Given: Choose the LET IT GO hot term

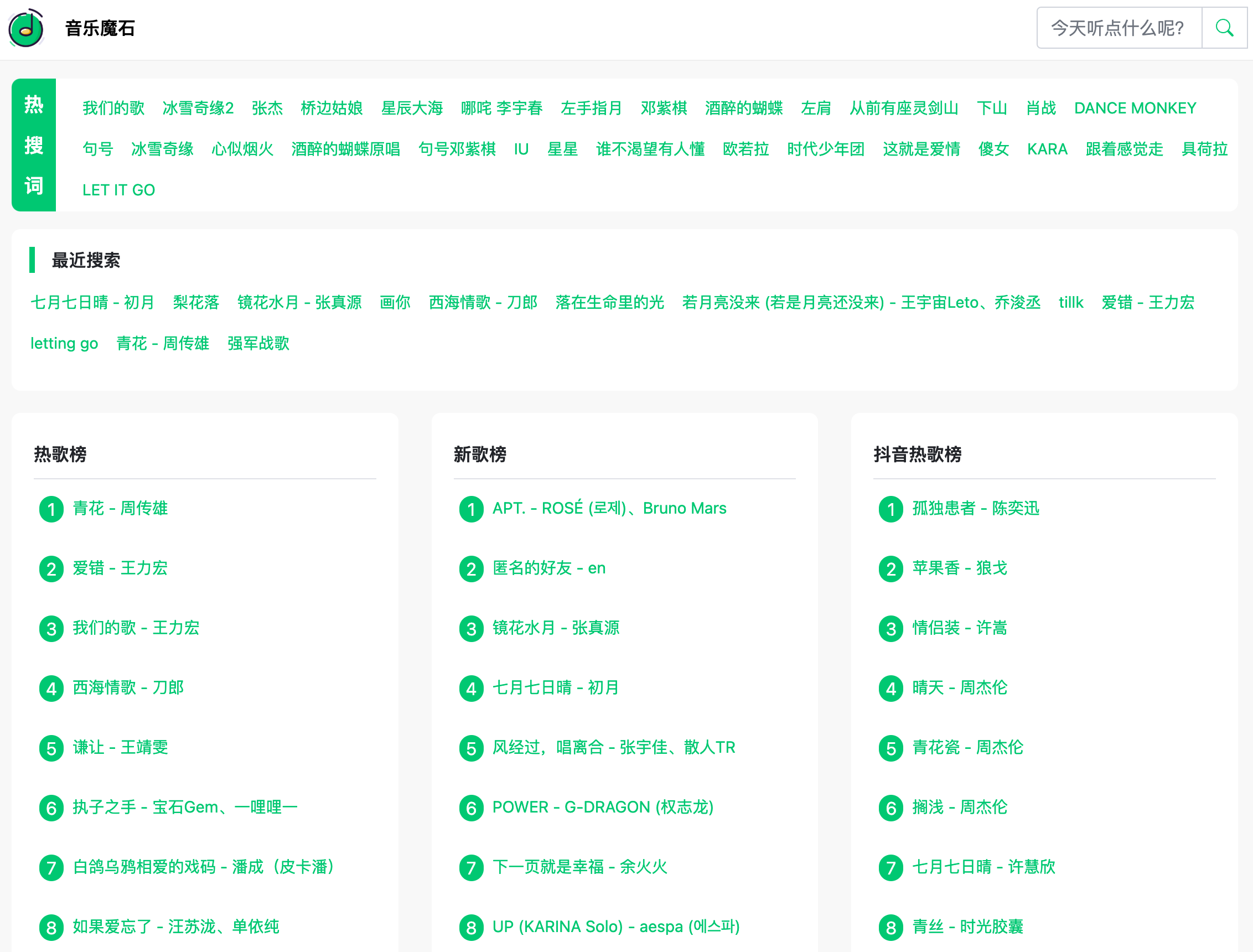Looking at the screenshot, I should pyautogui.click(x=118, y=190).
